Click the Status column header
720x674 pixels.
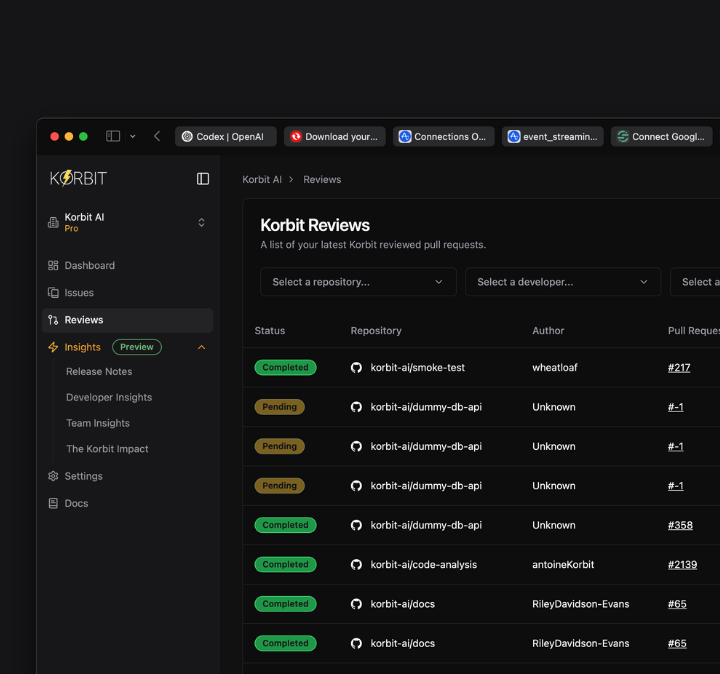click(270, 331)
